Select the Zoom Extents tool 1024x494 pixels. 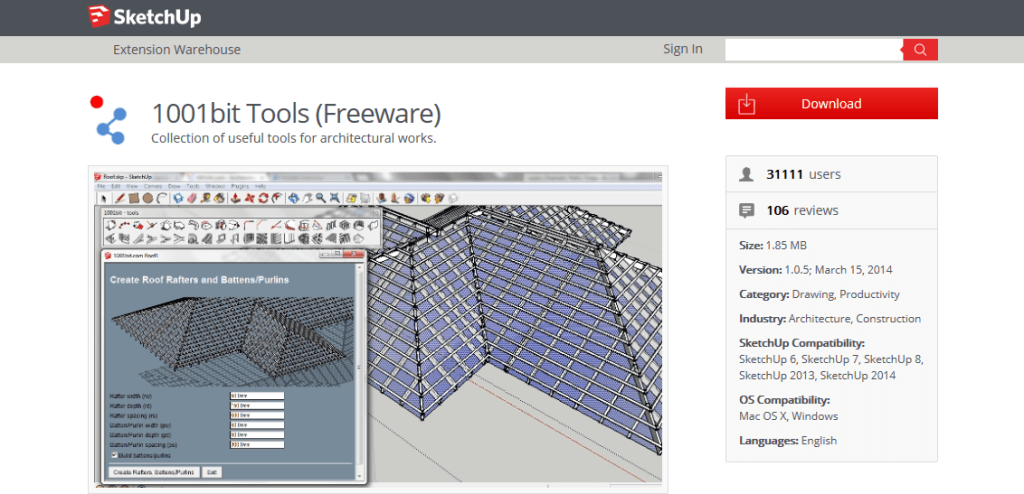(x=334, y=198)
